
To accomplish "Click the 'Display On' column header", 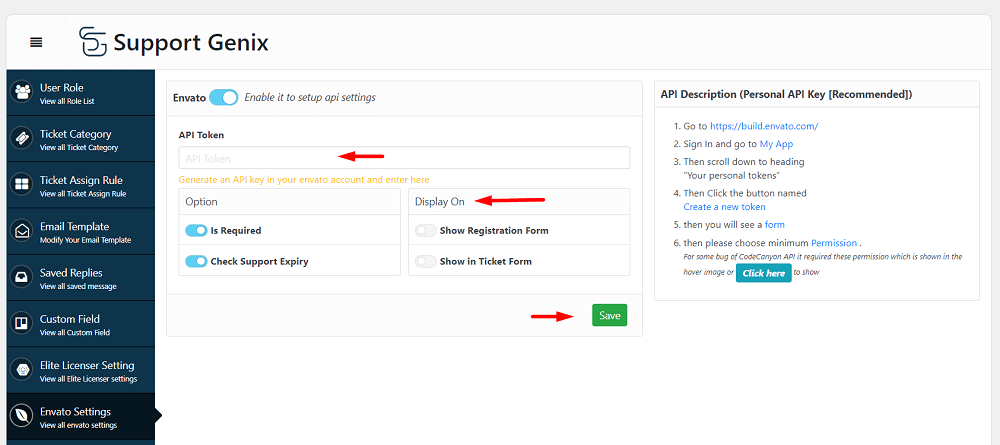I will (x=440, y=201).
